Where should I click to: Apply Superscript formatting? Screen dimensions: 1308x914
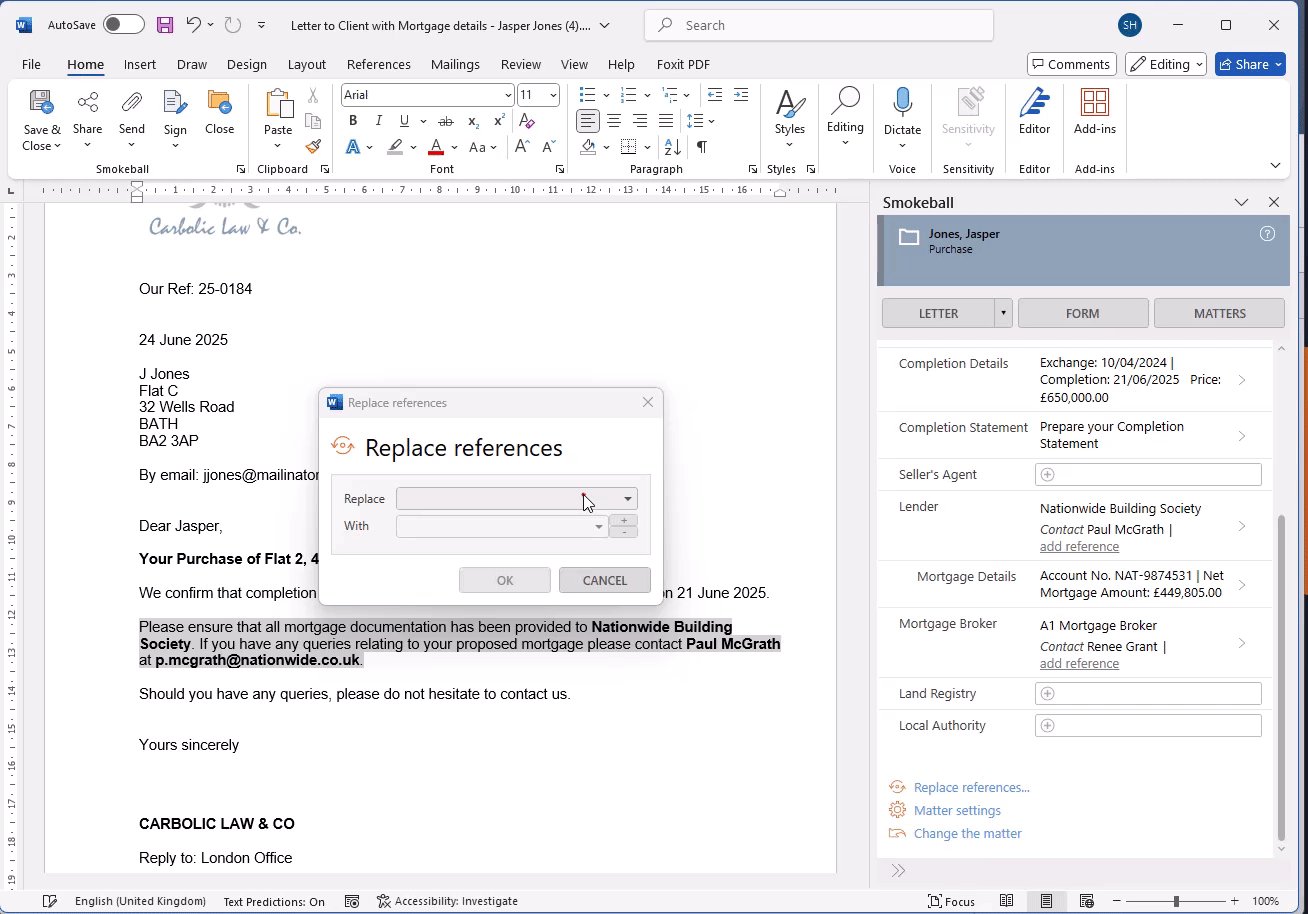499,121
